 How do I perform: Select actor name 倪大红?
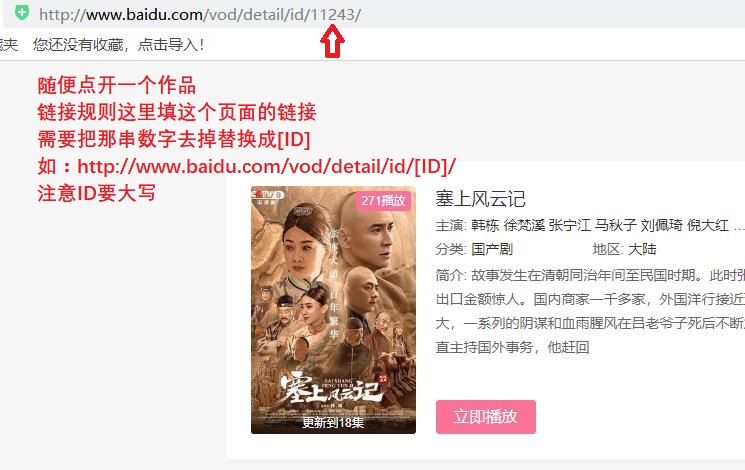coord(707,225)
